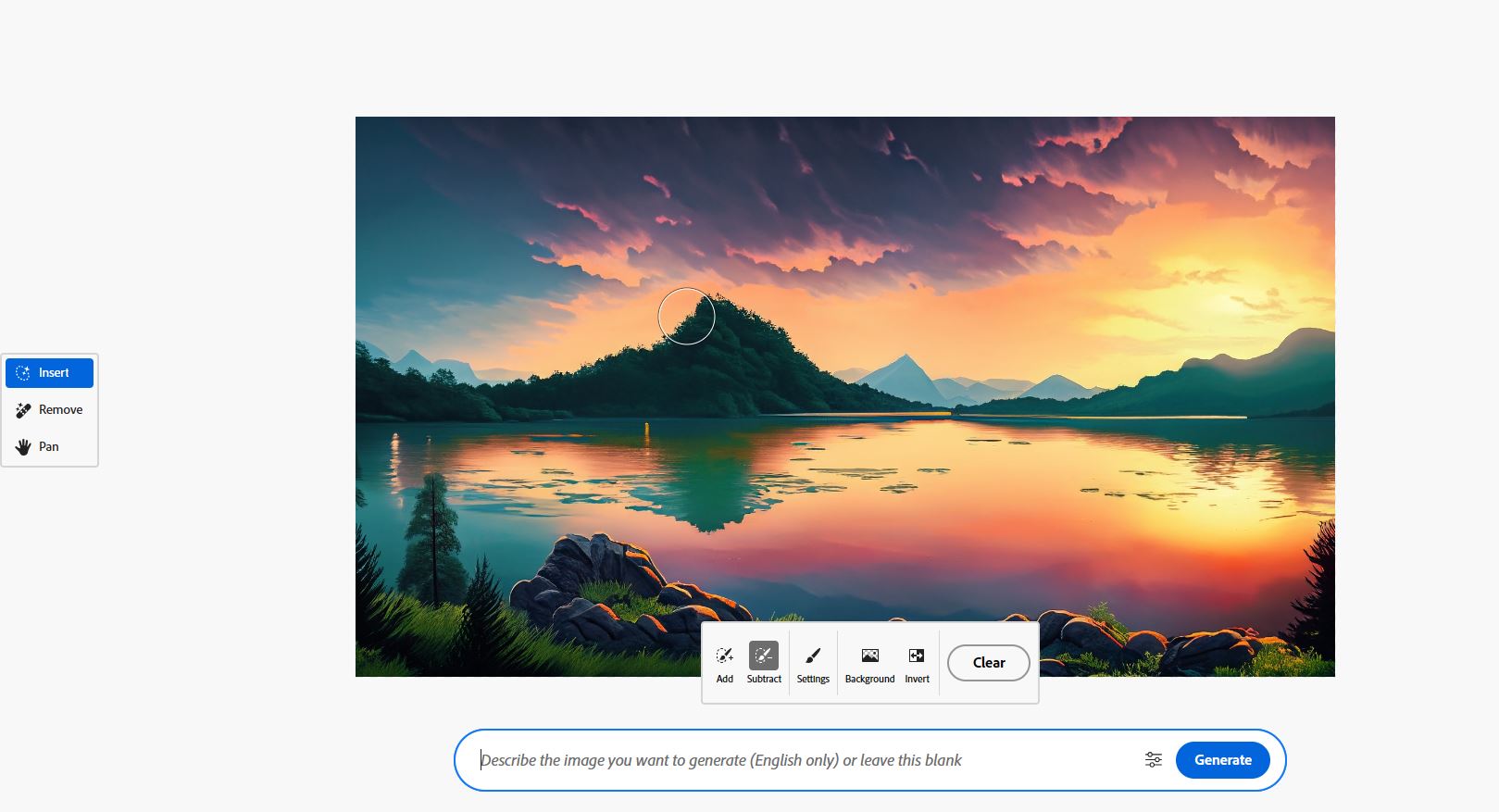Click the distant pale blue mountain peak
Viewport: 1499px width, 812px height.
tap(903, 373)
